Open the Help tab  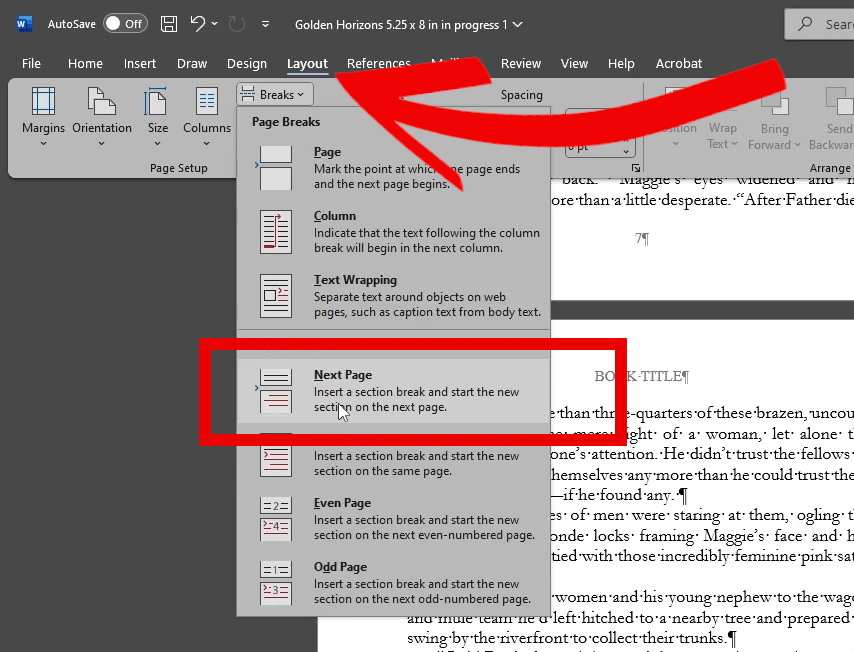(x=621, y=64)
